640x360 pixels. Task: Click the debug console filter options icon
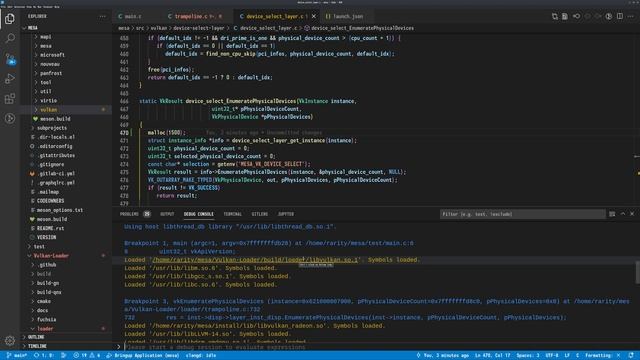pos(612,214)
